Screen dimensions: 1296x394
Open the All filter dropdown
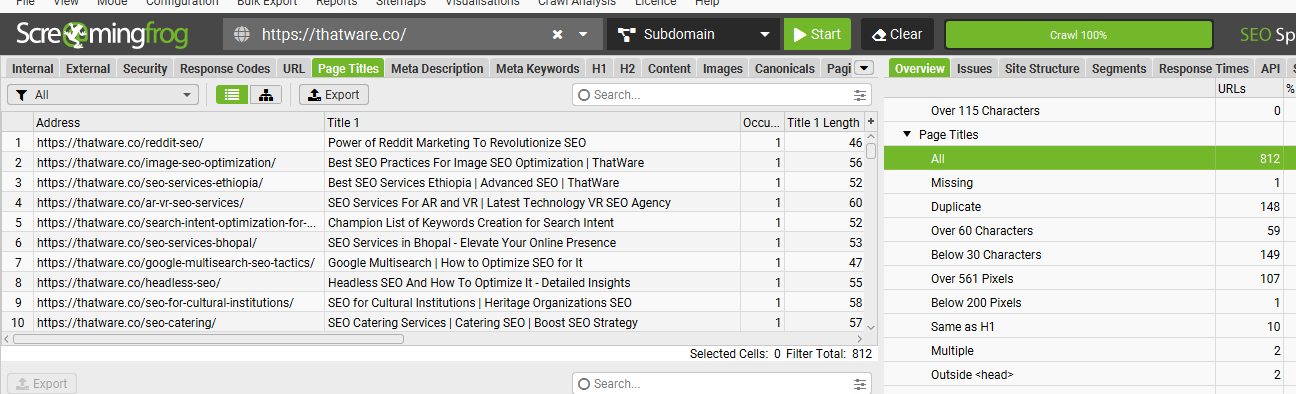coord(103,95)
